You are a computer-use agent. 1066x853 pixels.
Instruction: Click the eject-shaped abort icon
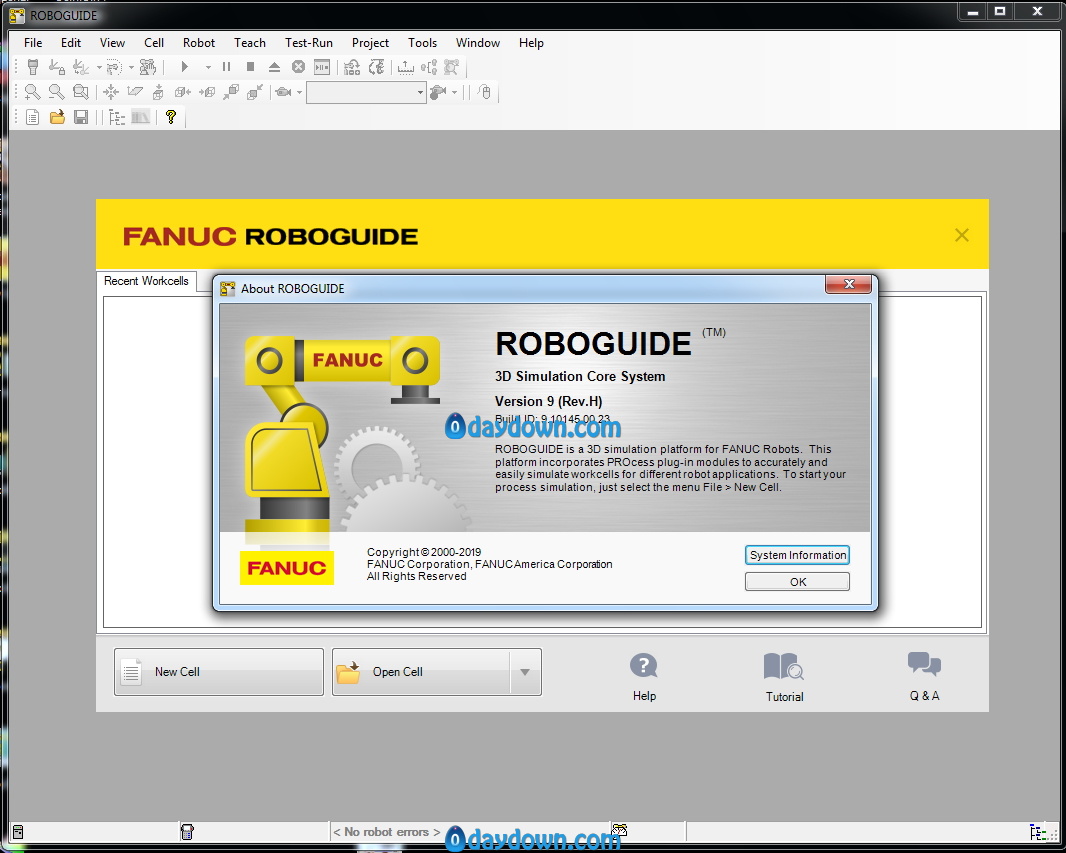[x=274, y=67]
